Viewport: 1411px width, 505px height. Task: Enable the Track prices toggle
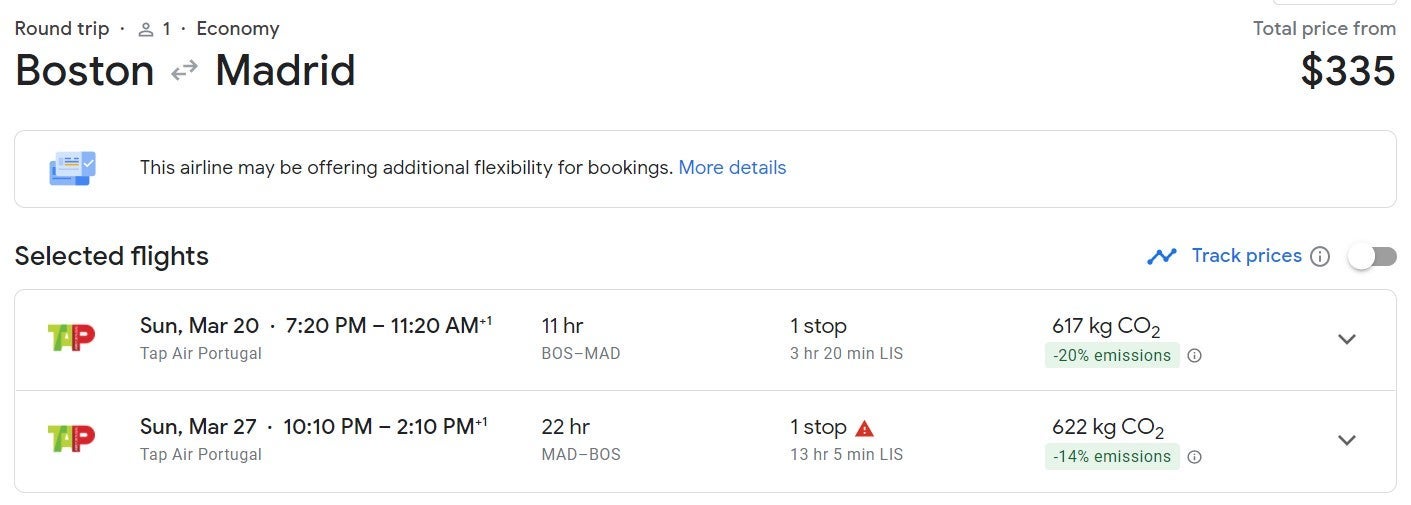[x=1371, y=257]
